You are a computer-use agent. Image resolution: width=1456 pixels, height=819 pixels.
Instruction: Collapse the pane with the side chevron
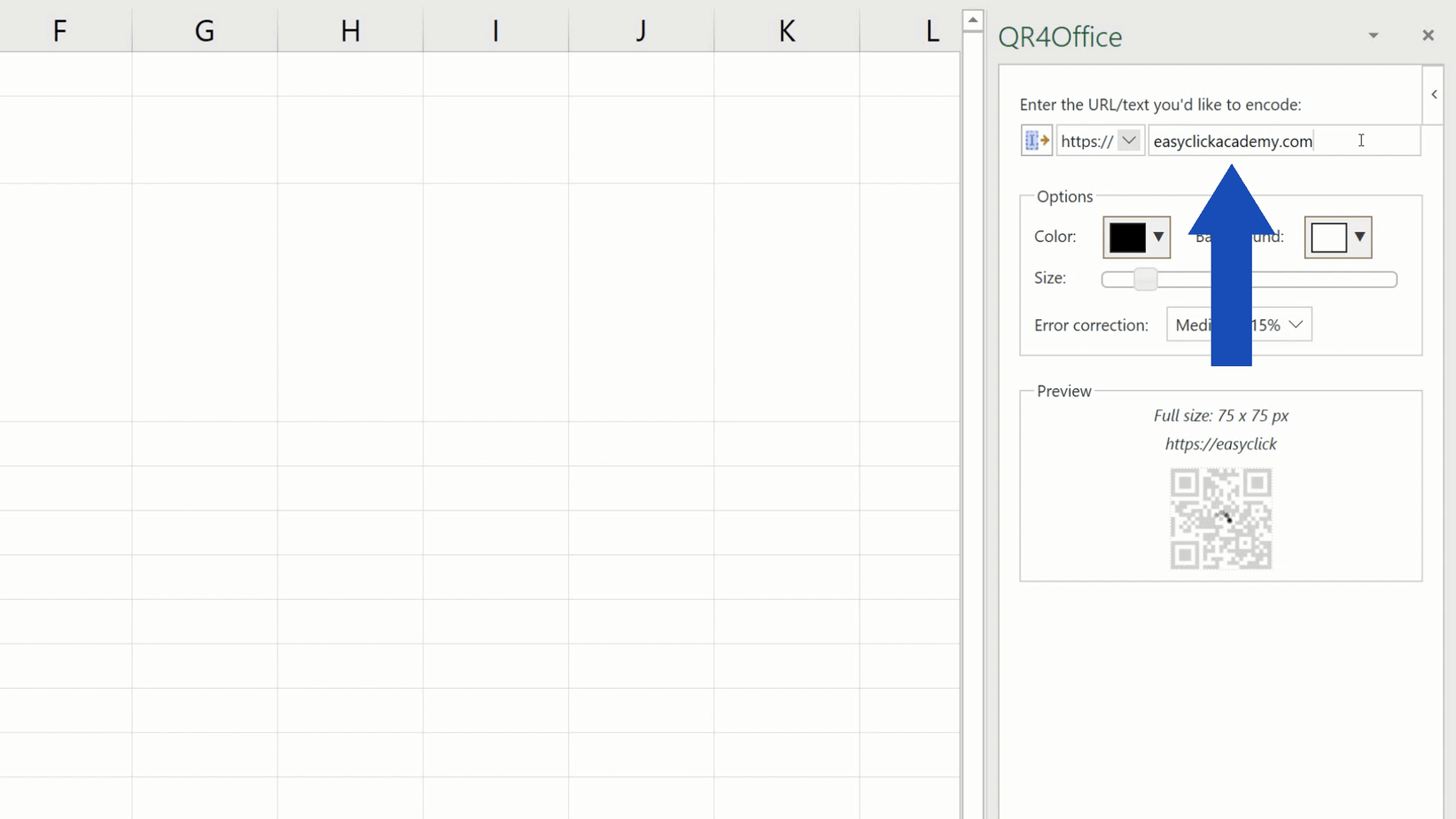[x=1434, y=94]
